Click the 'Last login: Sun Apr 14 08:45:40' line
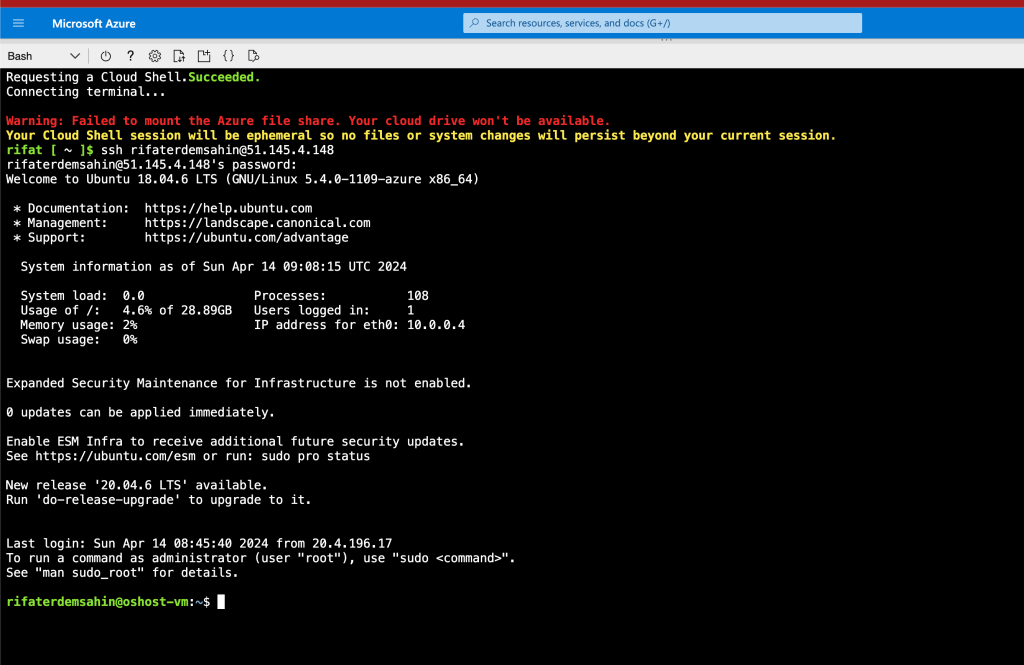 pyautogui.click(x=199, y=543)
